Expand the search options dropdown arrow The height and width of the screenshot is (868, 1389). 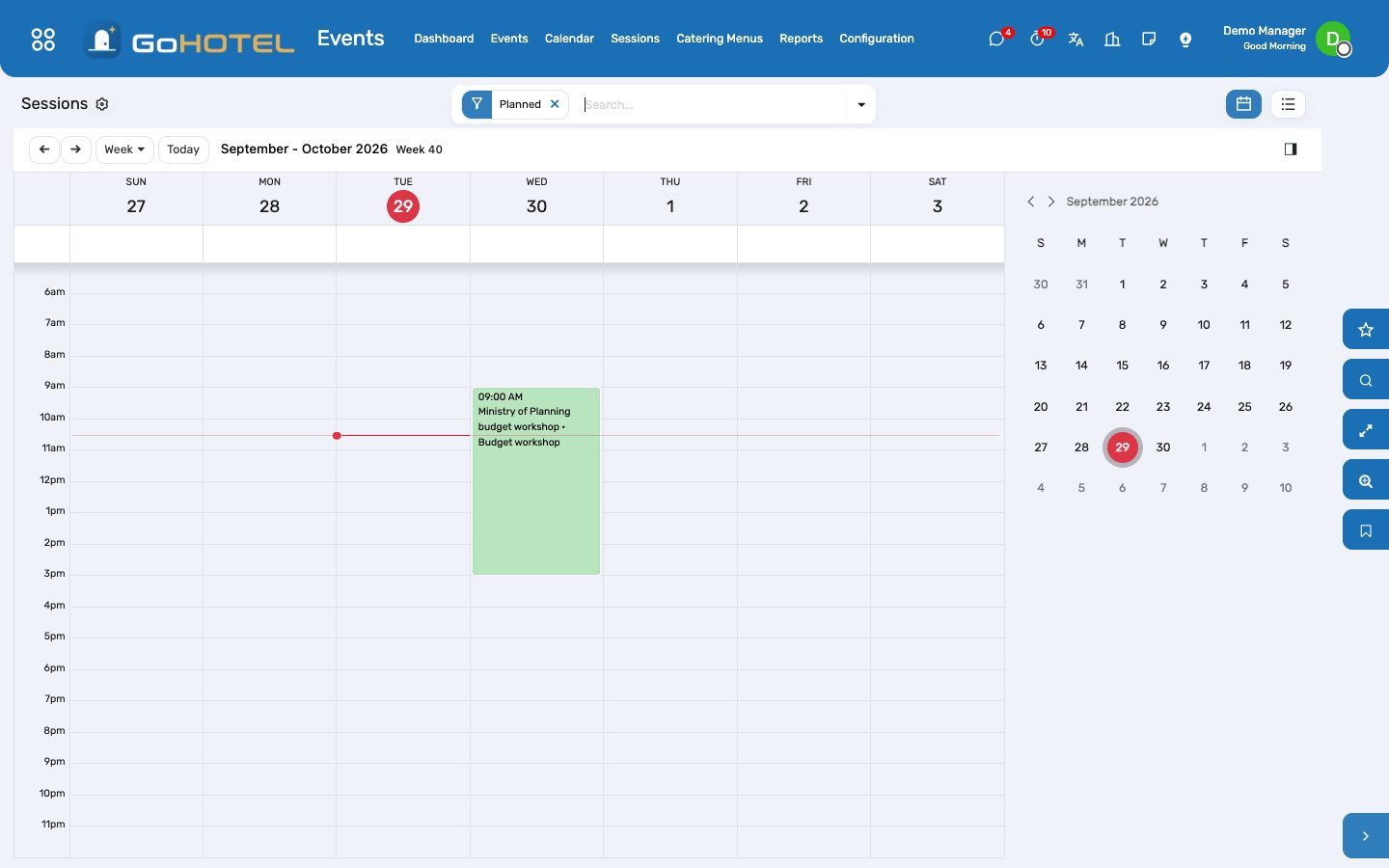(x=861, y=104)
